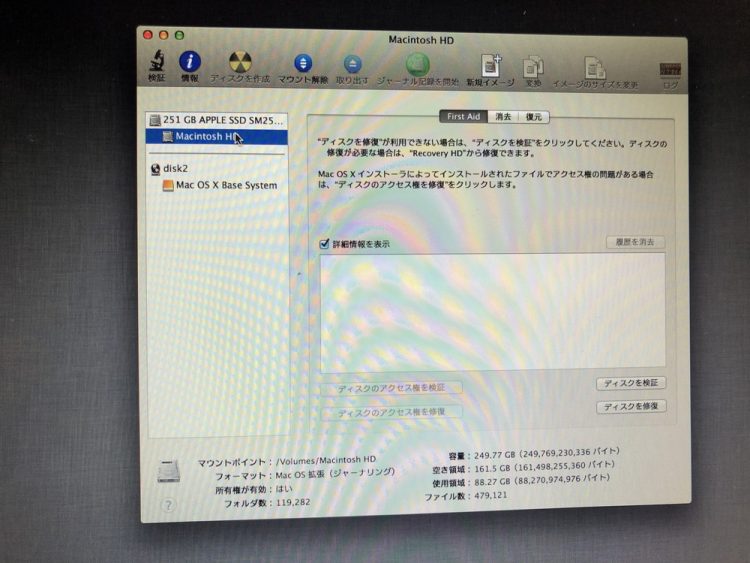This screenshot has width=750, height=563.
Task: Click the mount point /Volumes/Macintosh HD text
Action: point(326,460)
